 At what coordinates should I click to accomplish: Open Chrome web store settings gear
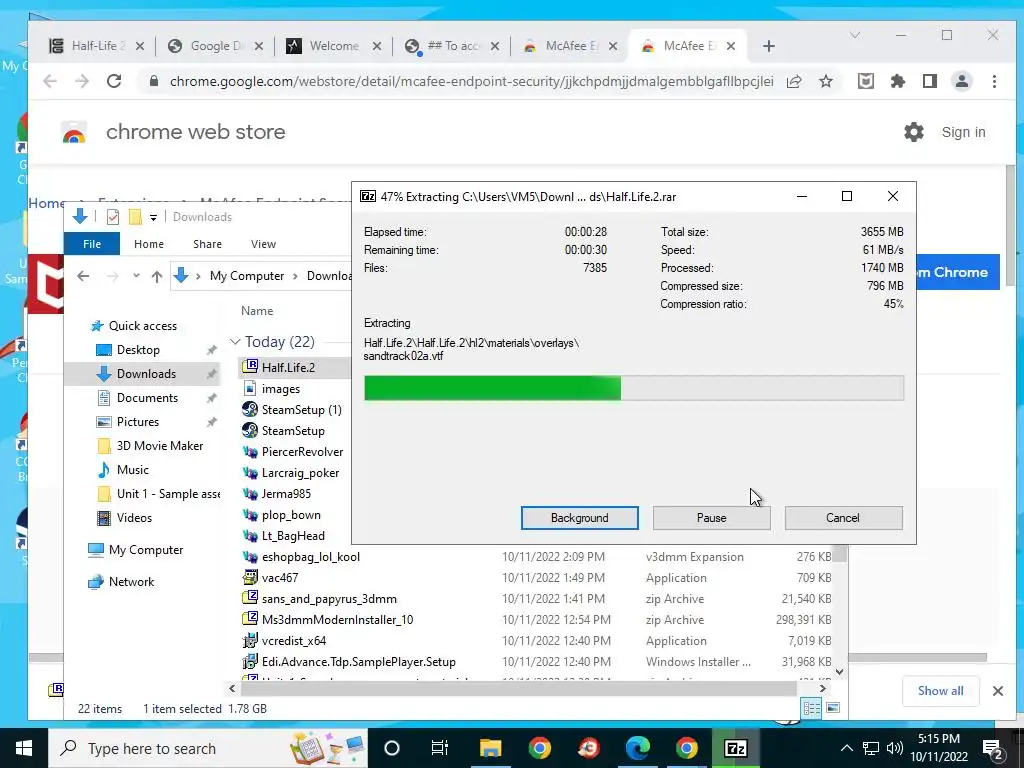[914, 132]
